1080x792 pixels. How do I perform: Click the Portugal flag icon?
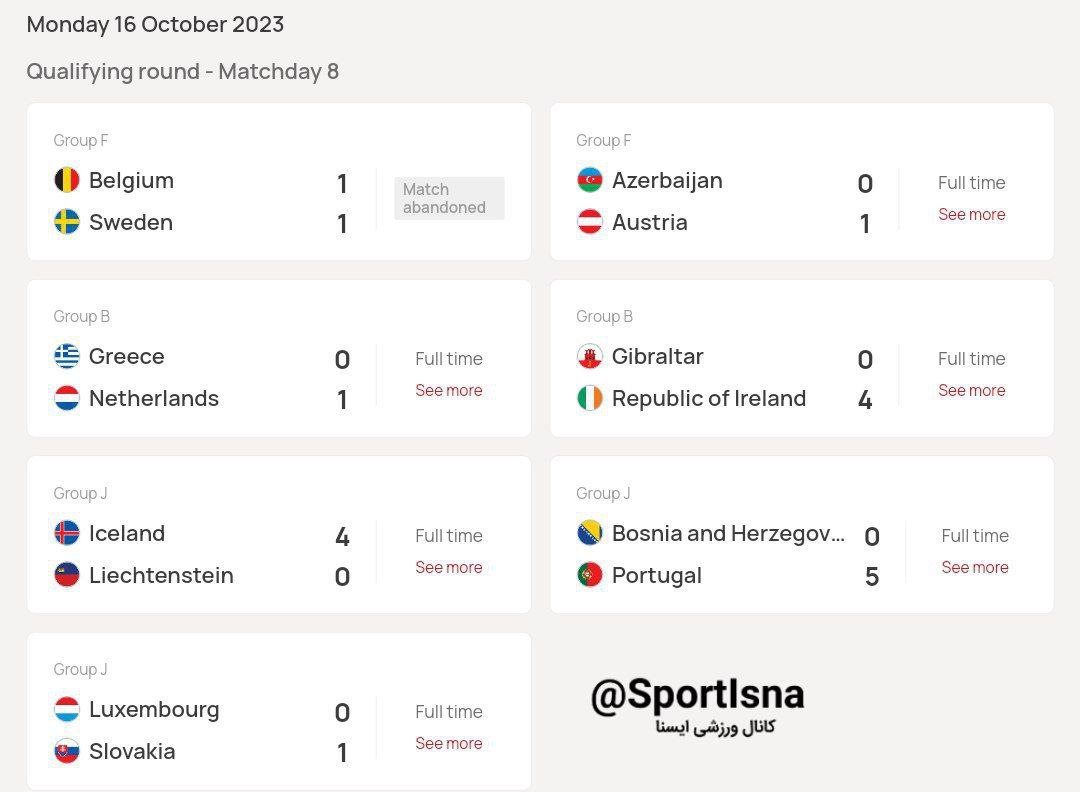click(x=590, y=575)
